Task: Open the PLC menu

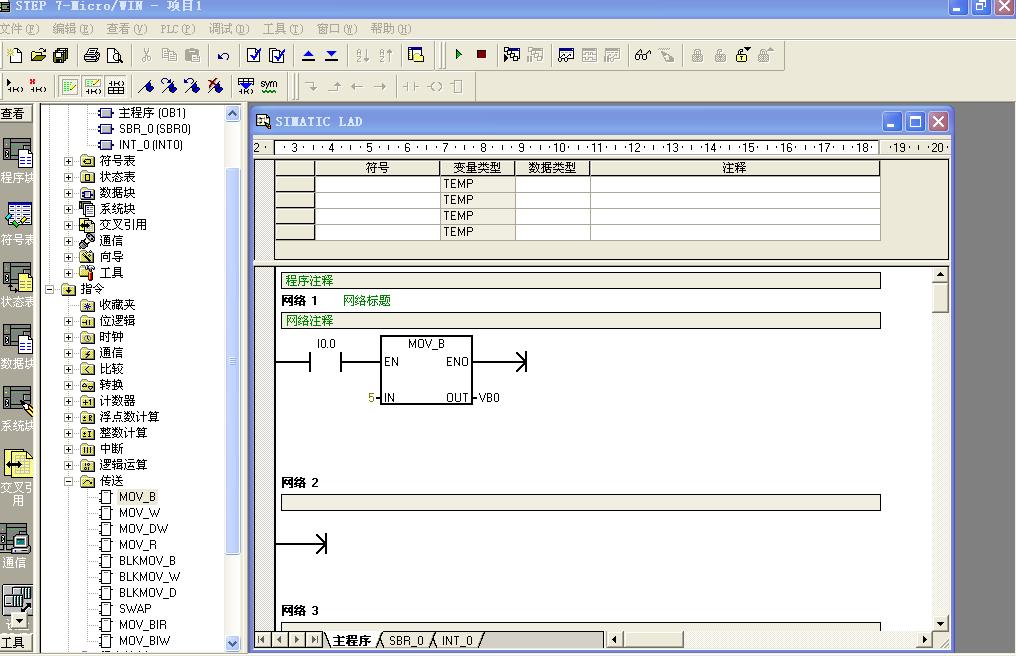Action: 176,29
